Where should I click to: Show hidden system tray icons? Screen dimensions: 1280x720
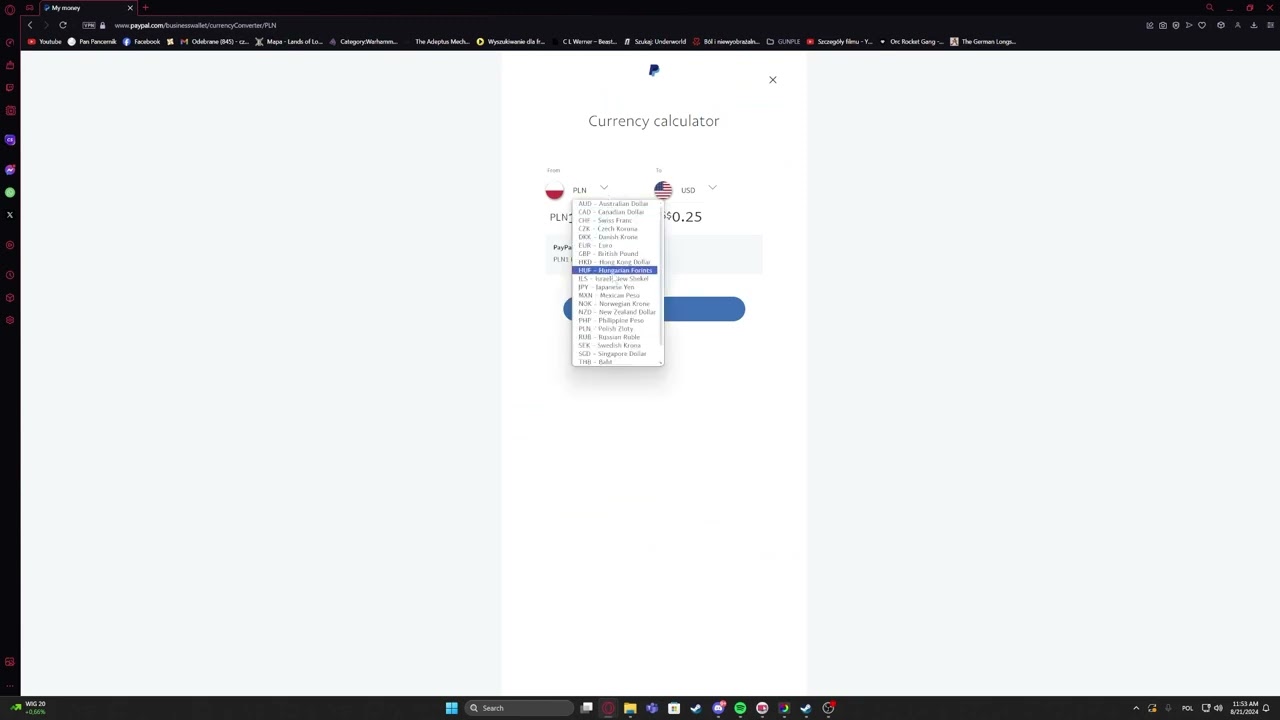(x=1136, y=708)
